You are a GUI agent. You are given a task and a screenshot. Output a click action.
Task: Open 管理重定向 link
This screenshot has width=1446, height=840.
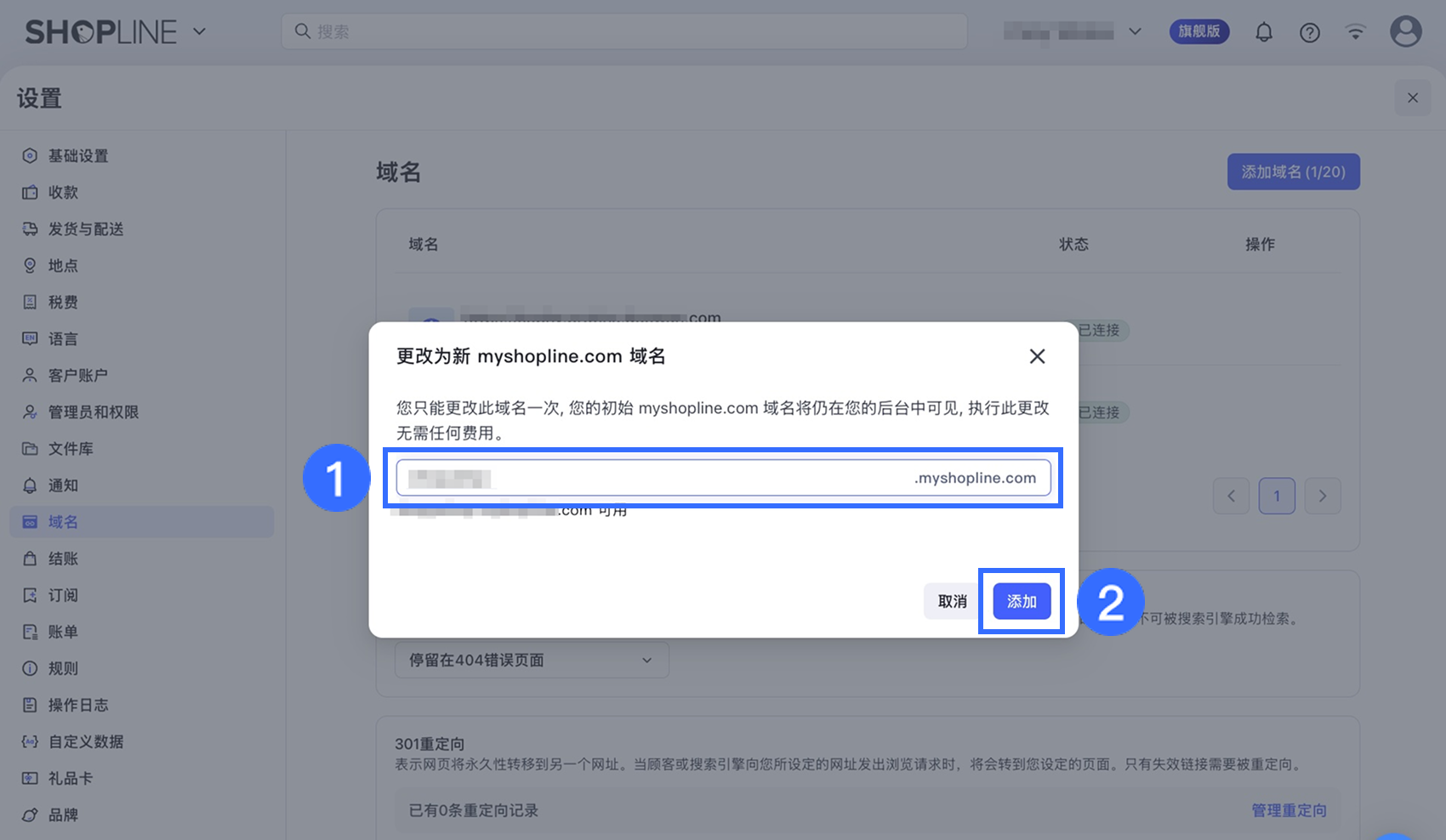coord(1289,810)
